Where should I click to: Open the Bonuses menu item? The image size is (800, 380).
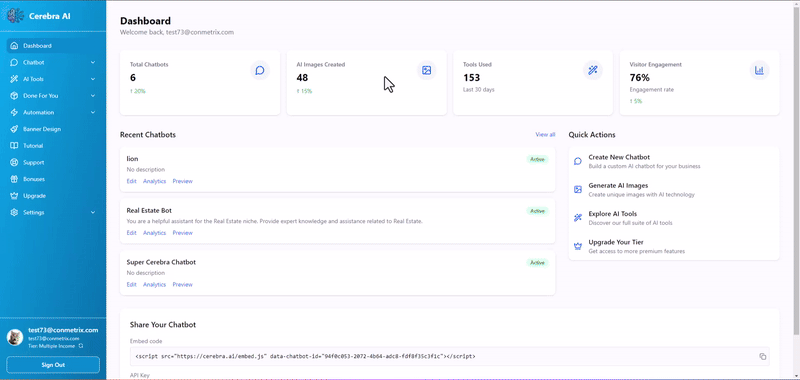pyautogui.click(x=53, y=179)
